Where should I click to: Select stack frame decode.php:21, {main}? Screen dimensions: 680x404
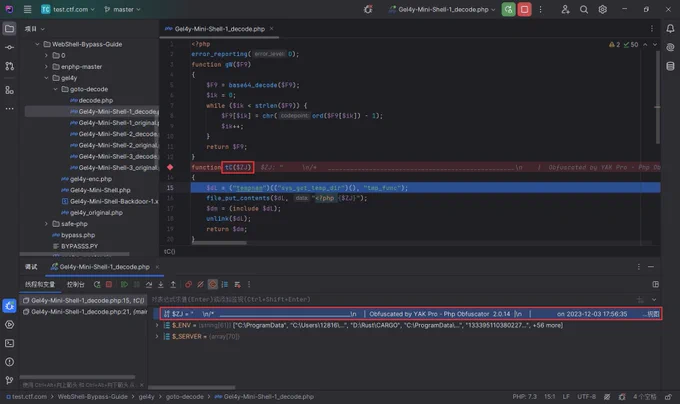coord(84,312)
